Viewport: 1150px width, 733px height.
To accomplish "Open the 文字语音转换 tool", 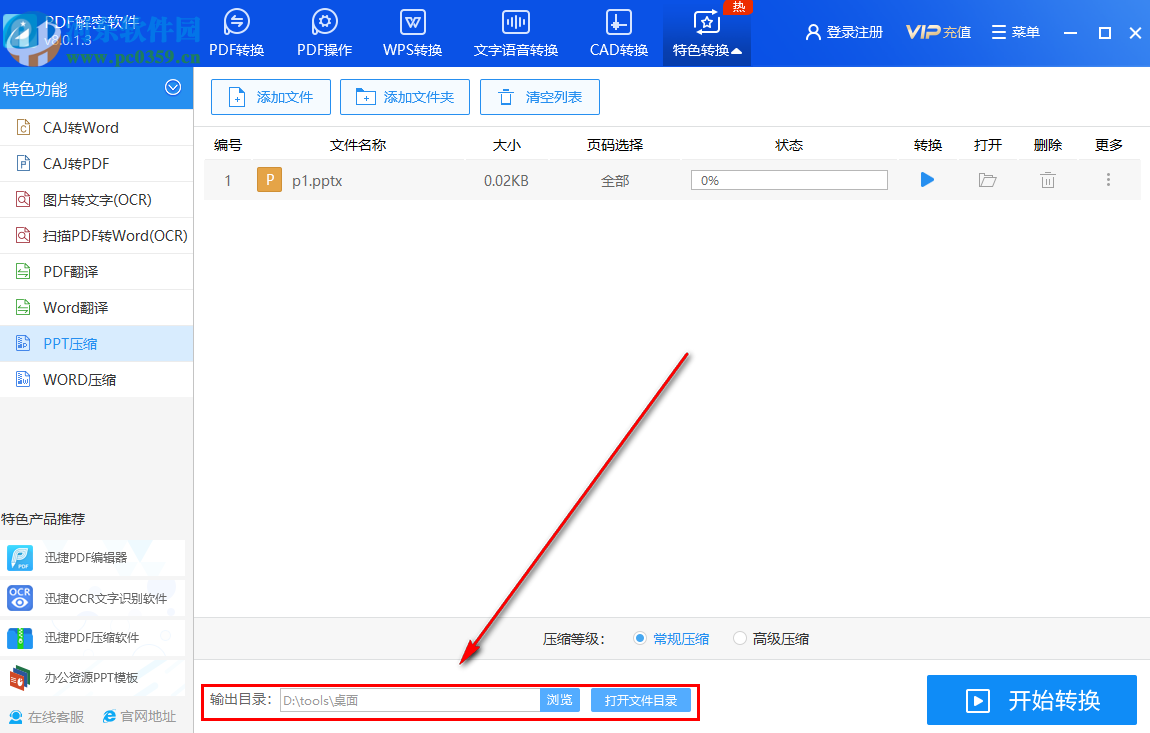I will point(515,32).
